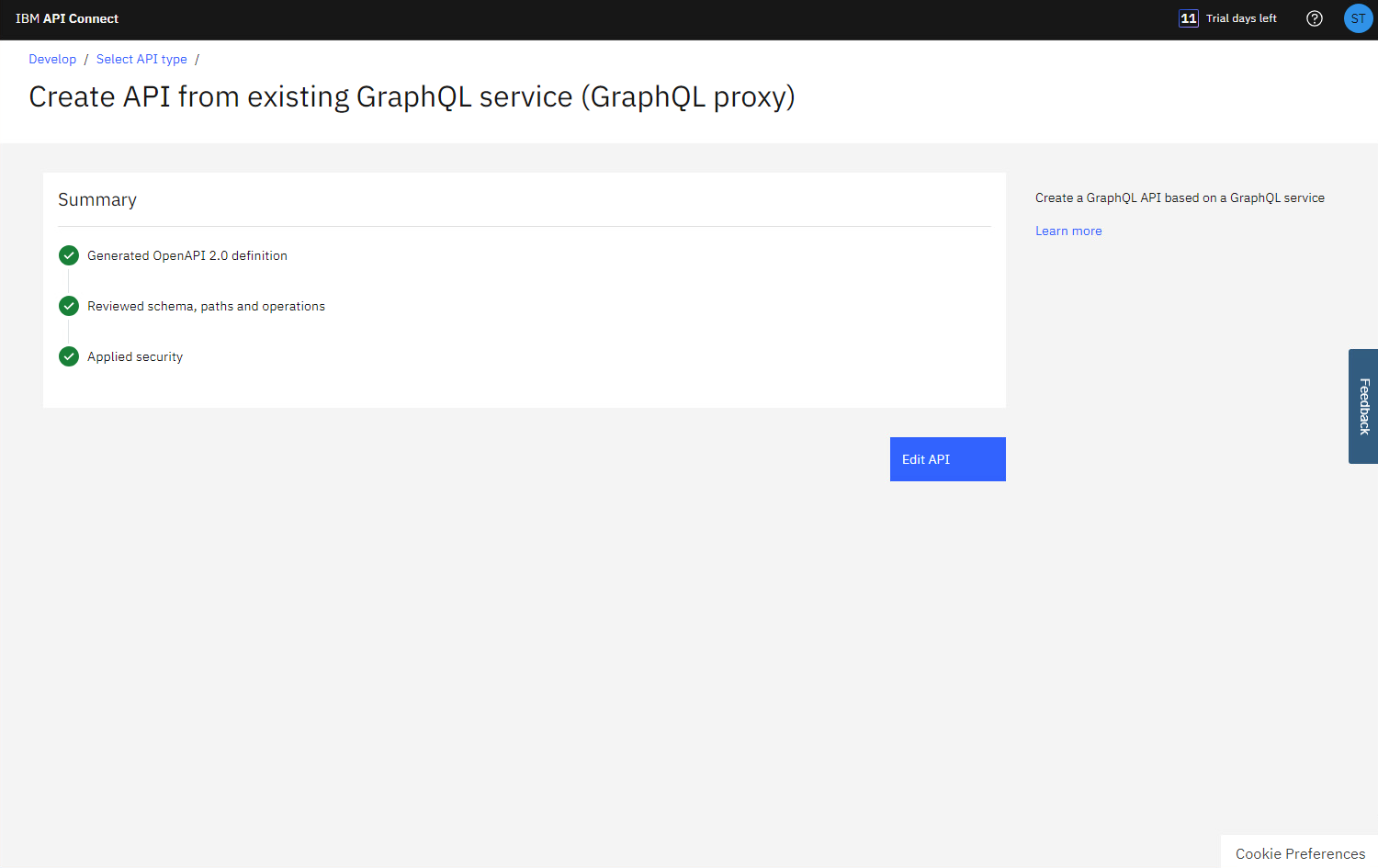Click green checkmark beside Reviewed schema step
This screenshot has width=1378, height=868.
coord(69,306)
